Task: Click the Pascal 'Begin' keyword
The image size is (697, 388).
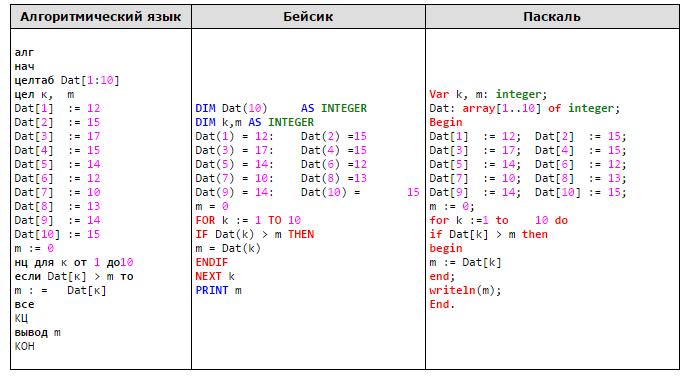Action: pyautogui.click(x=446, y=122)
